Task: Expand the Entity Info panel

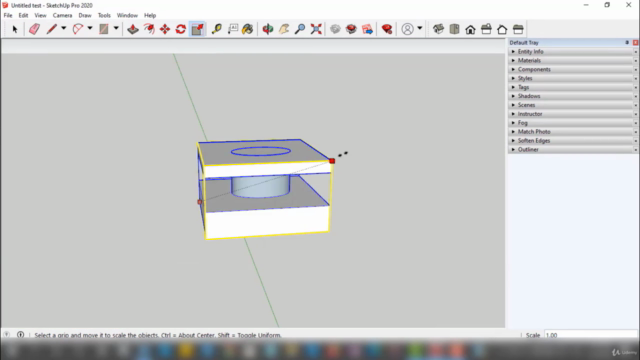Action: [x=573, y=51]
